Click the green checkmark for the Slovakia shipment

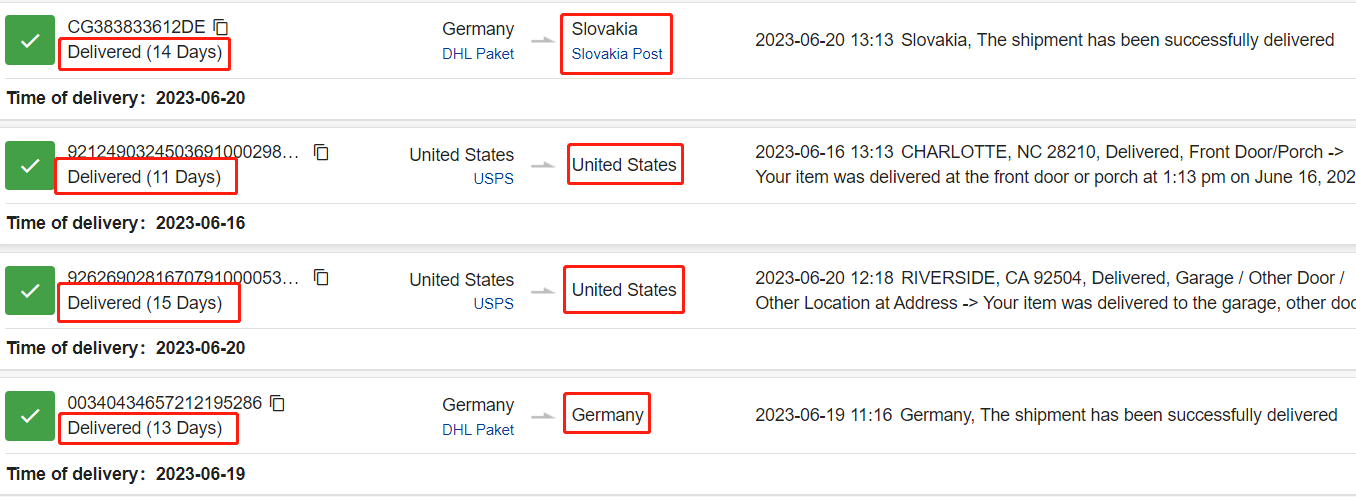tap(30, 40)
